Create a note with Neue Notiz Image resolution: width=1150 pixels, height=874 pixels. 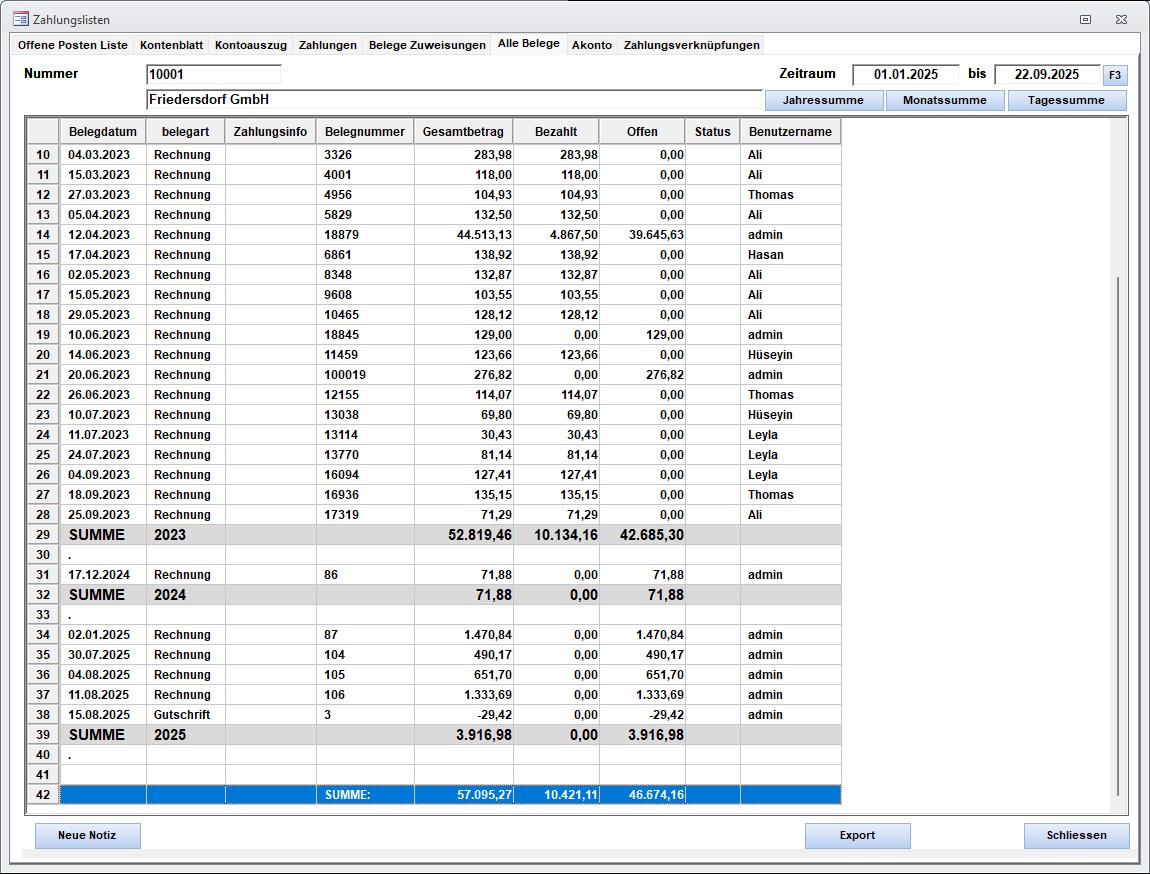[x=88, y=836]
